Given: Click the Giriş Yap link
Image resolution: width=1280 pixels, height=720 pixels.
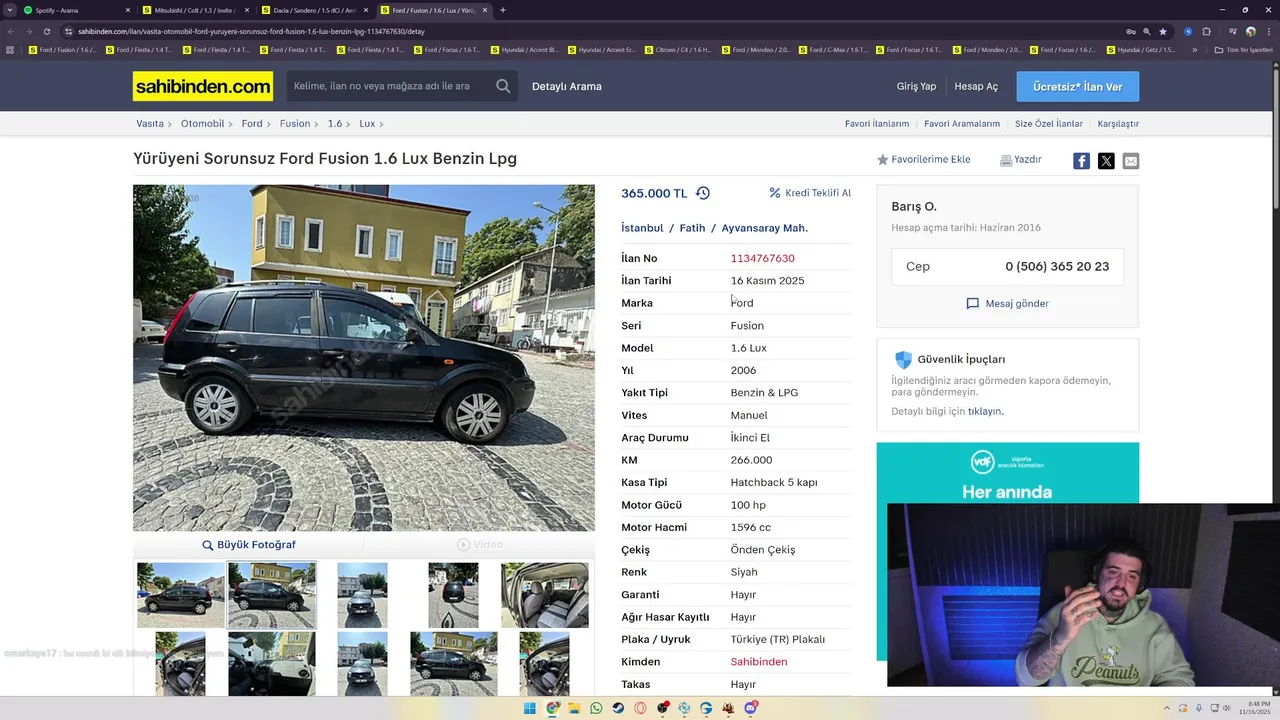Looking at the screenshot, I should pos(916,87).
